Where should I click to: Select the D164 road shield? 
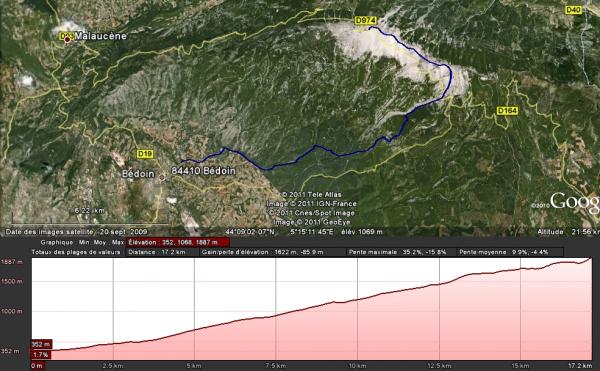(507, 111)
